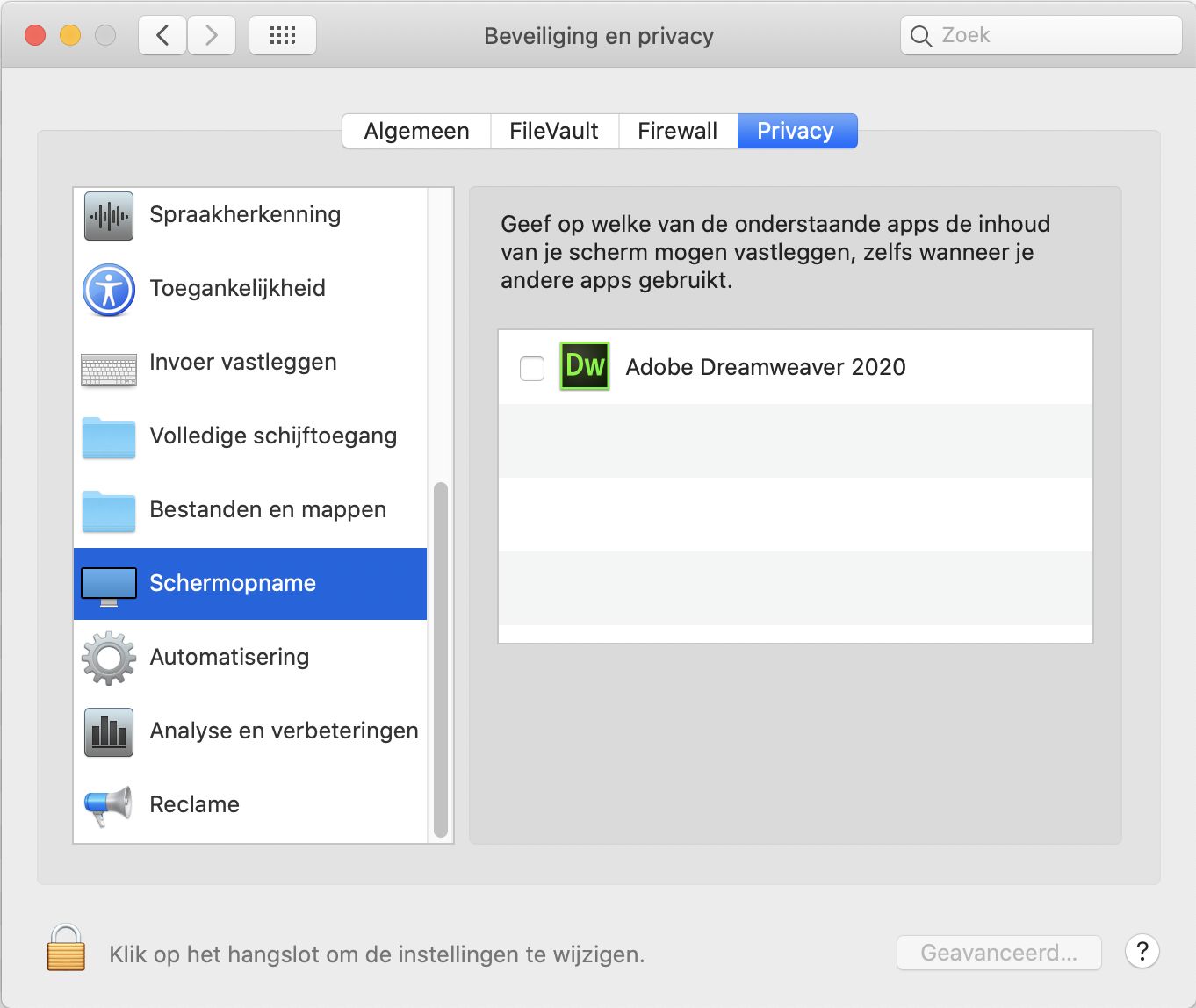Select the Automatisering gear icon
This screenshot has width=1196, height=1008.
coord(107,658)
